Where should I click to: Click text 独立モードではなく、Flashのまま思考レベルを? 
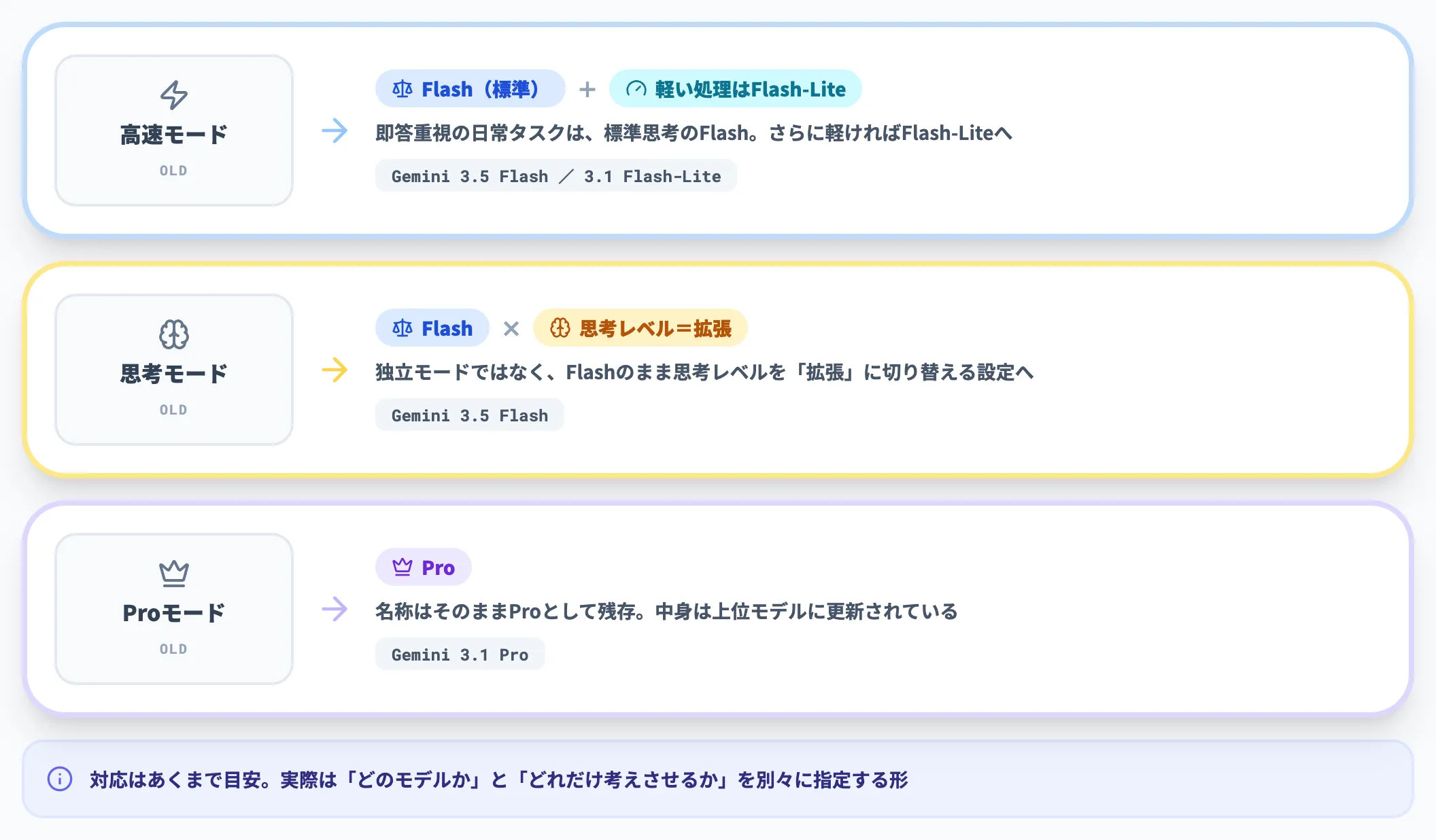581,372
